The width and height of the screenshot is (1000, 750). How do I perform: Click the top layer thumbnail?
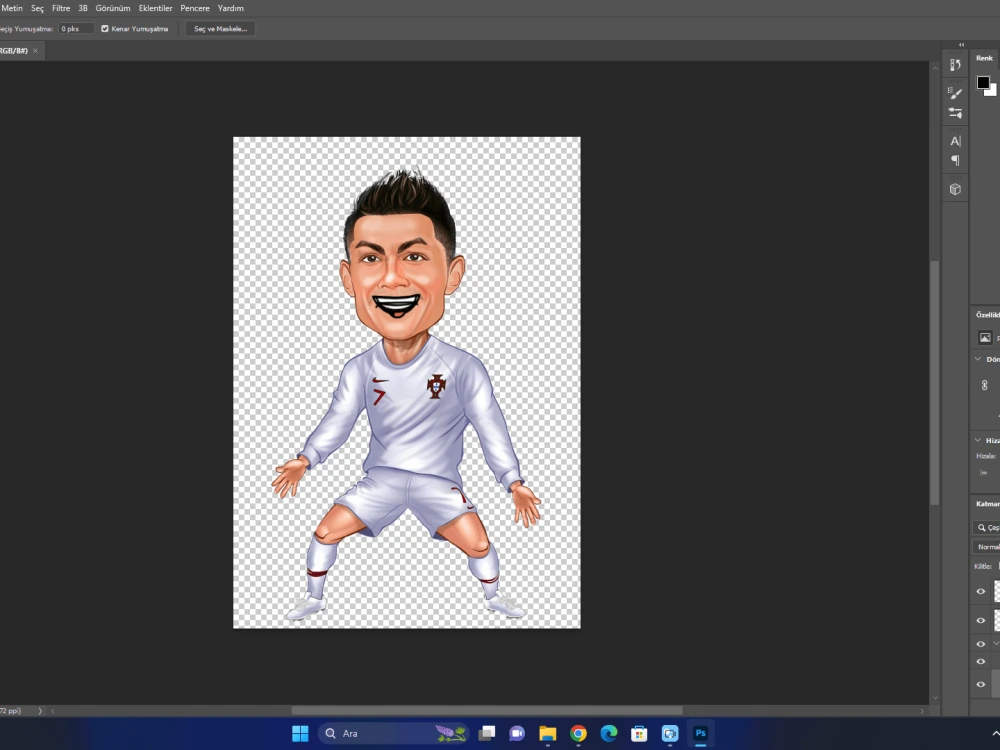click(x=997, y=591)
